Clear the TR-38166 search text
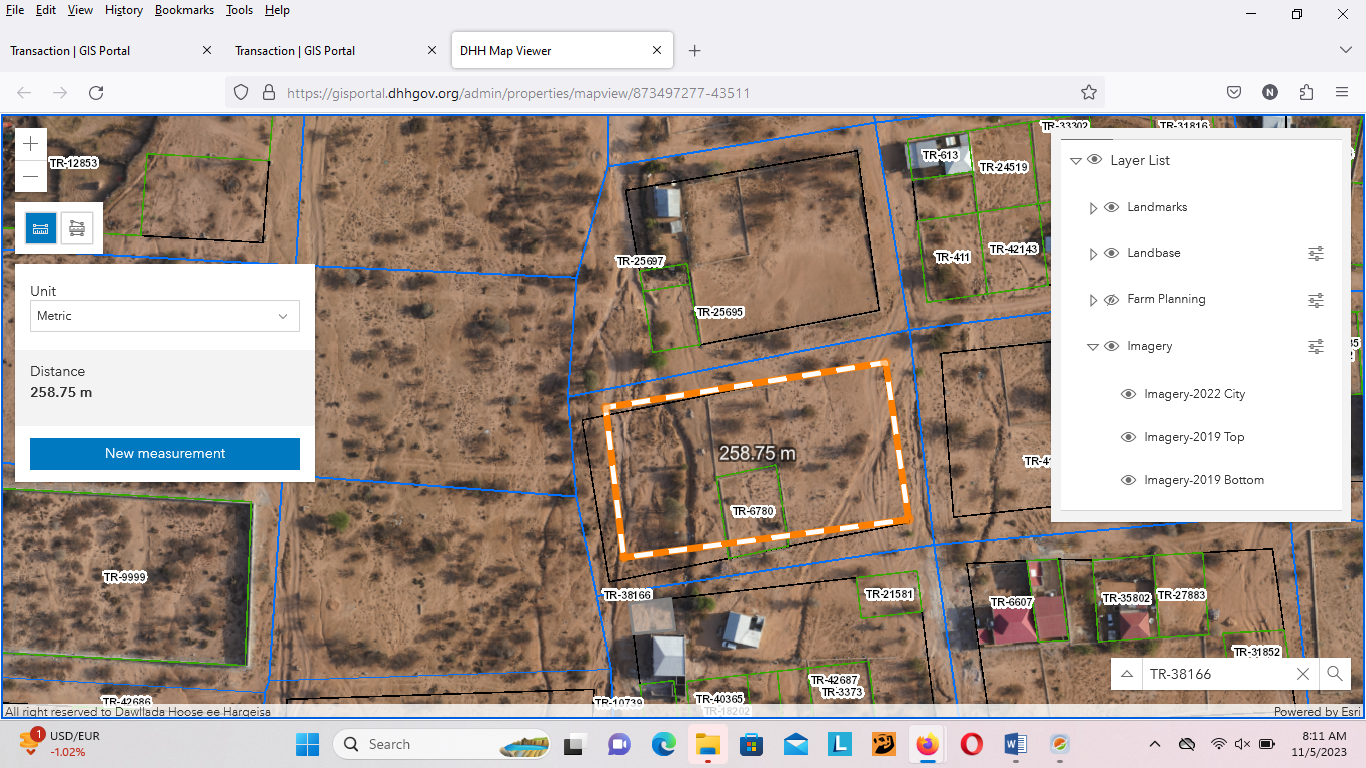The height and width of the screenshot is (768, 1366). [x=1303, y=674]
